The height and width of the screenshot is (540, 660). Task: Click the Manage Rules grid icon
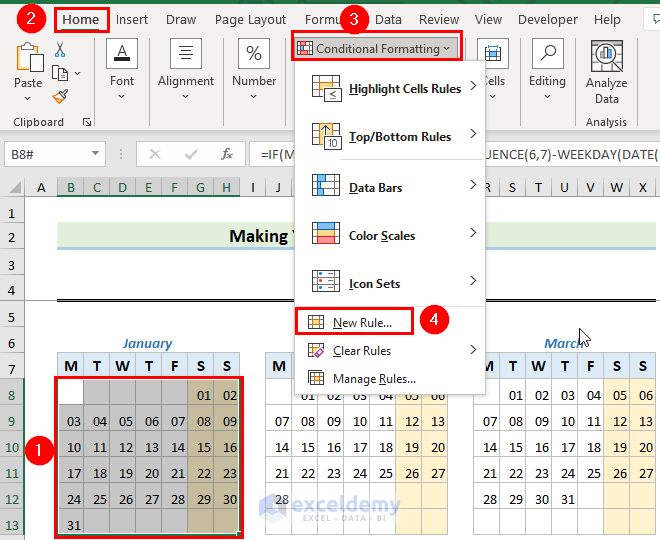pos(316,378)
